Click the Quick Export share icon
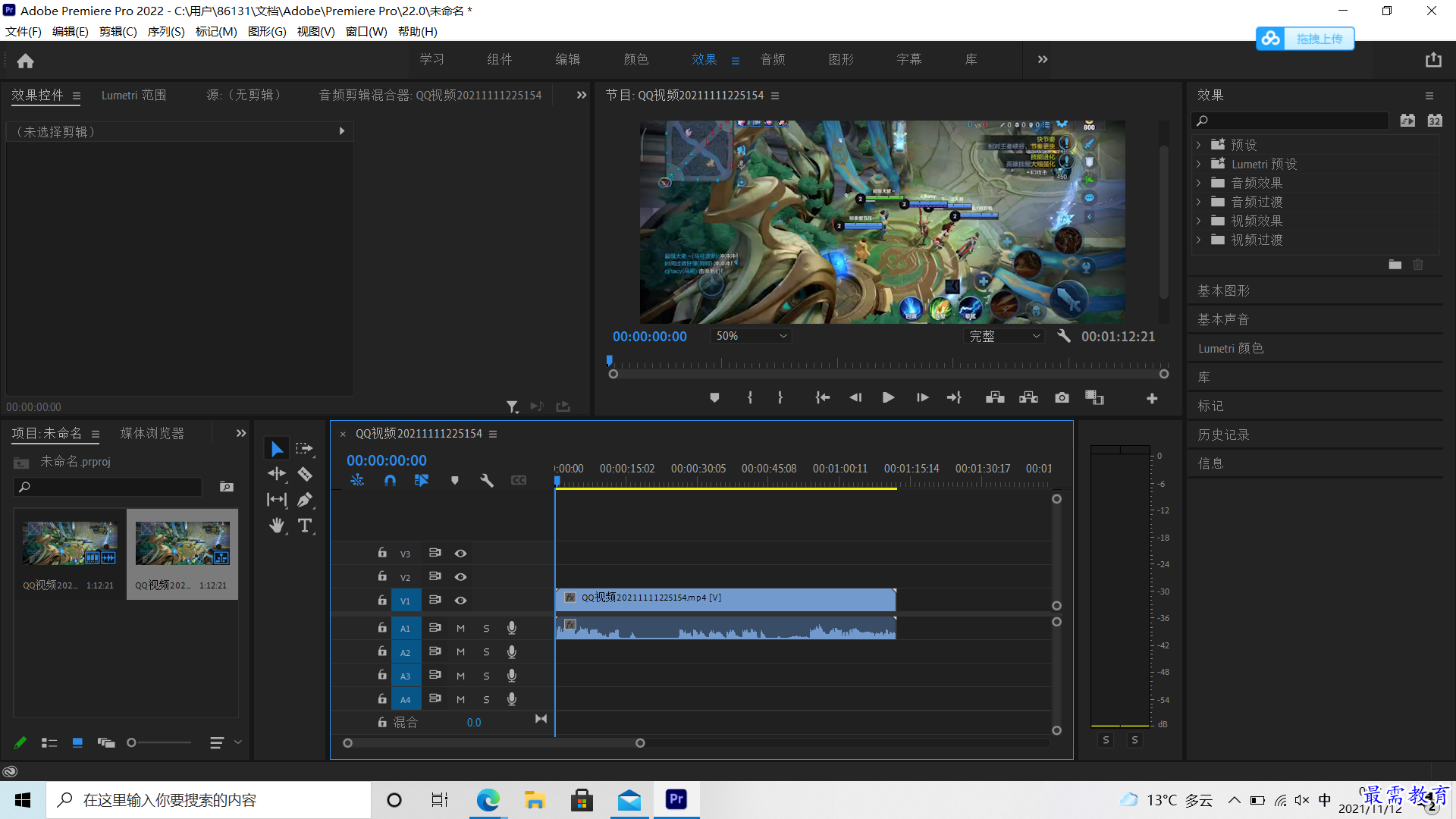Viewport: 1456px width, 819px height. [1433, 60]
